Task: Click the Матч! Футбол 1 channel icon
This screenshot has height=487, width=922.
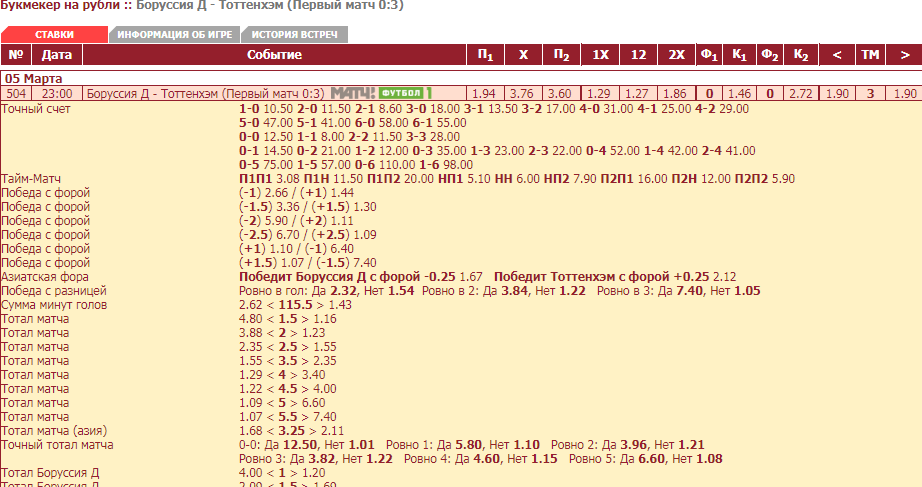Action: pyautogui.click(x=381, y=94)
